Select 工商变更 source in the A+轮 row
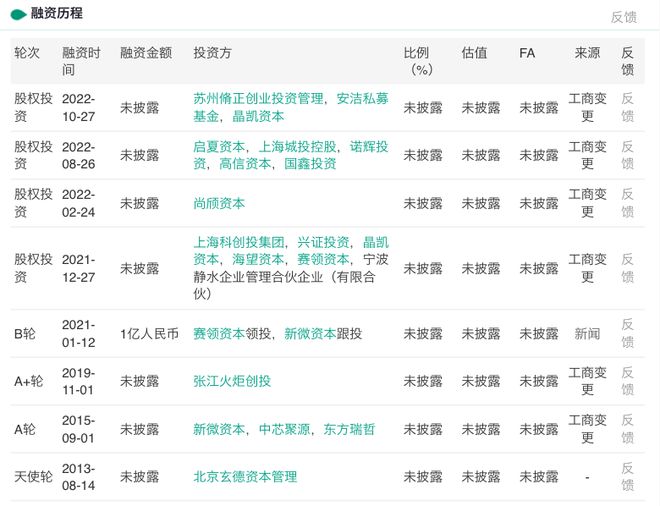 [587, 381]
